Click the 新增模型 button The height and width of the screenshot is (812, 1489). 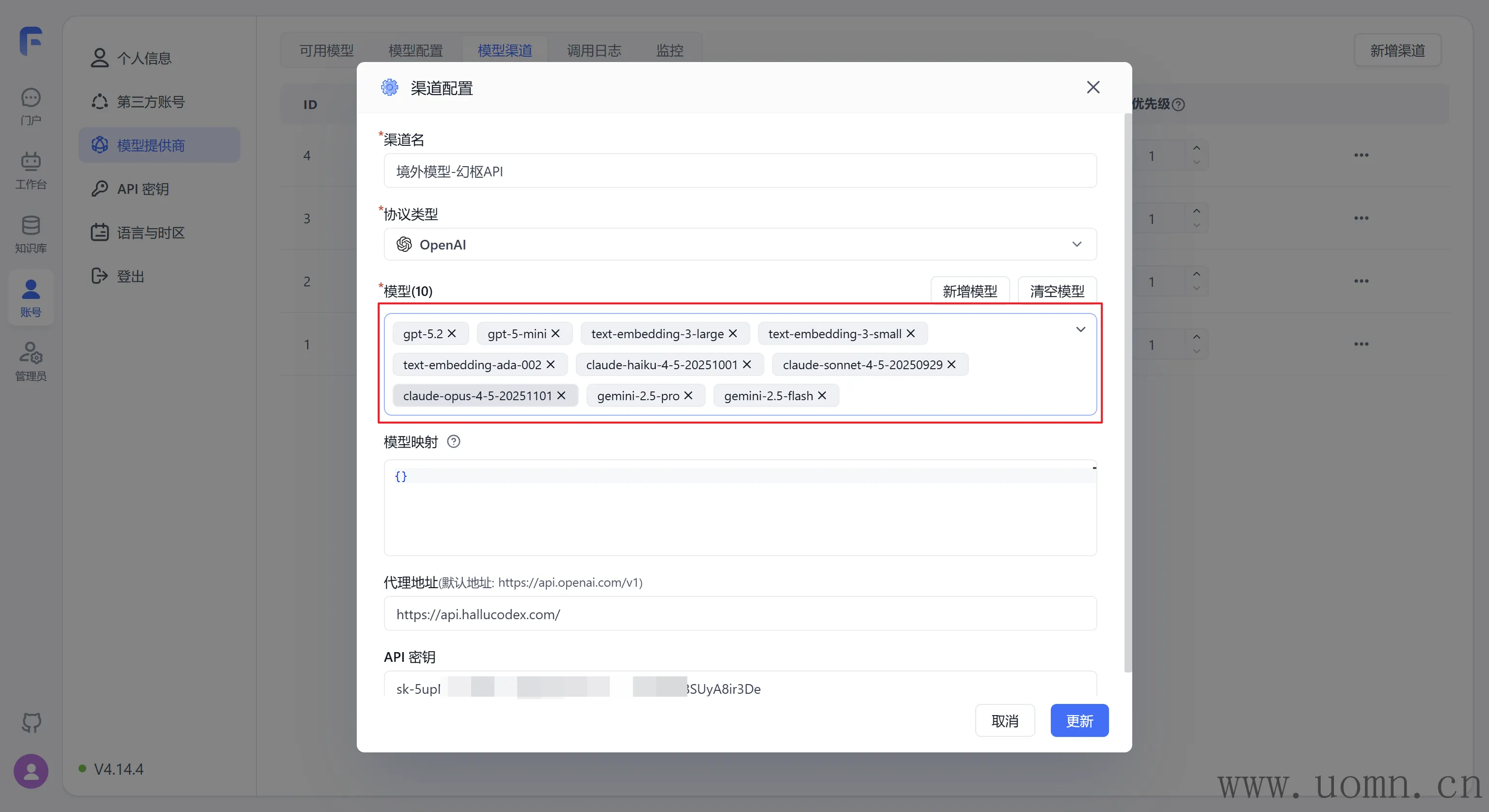coord(969,291)
